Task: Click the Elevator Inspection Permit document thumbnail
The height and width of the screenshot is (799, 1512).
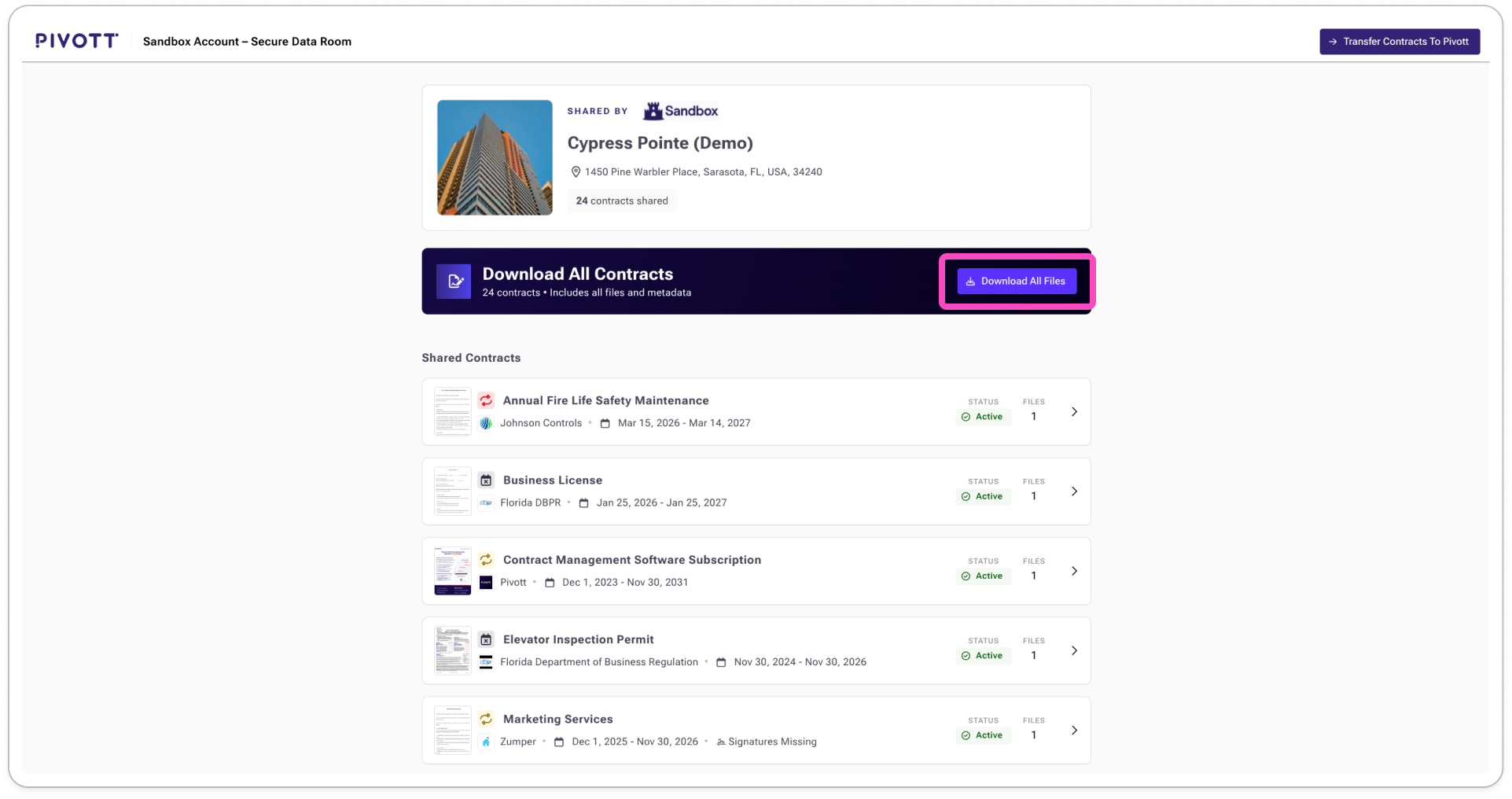Action: coord(453,650)
